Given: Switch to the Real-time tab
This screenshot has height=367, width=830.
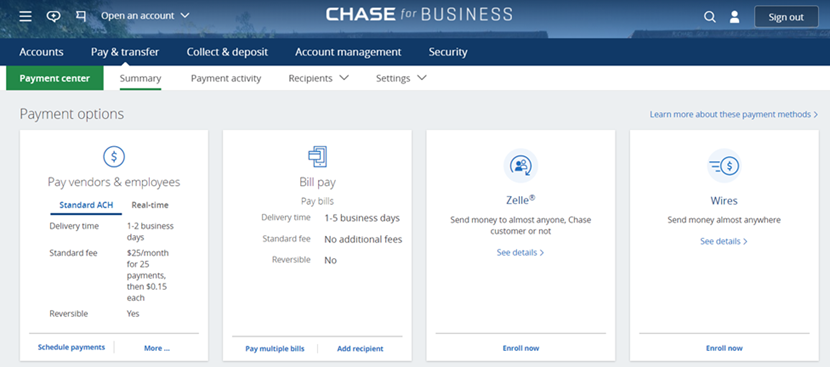Looking at the screenshot, I should [150, 205].
